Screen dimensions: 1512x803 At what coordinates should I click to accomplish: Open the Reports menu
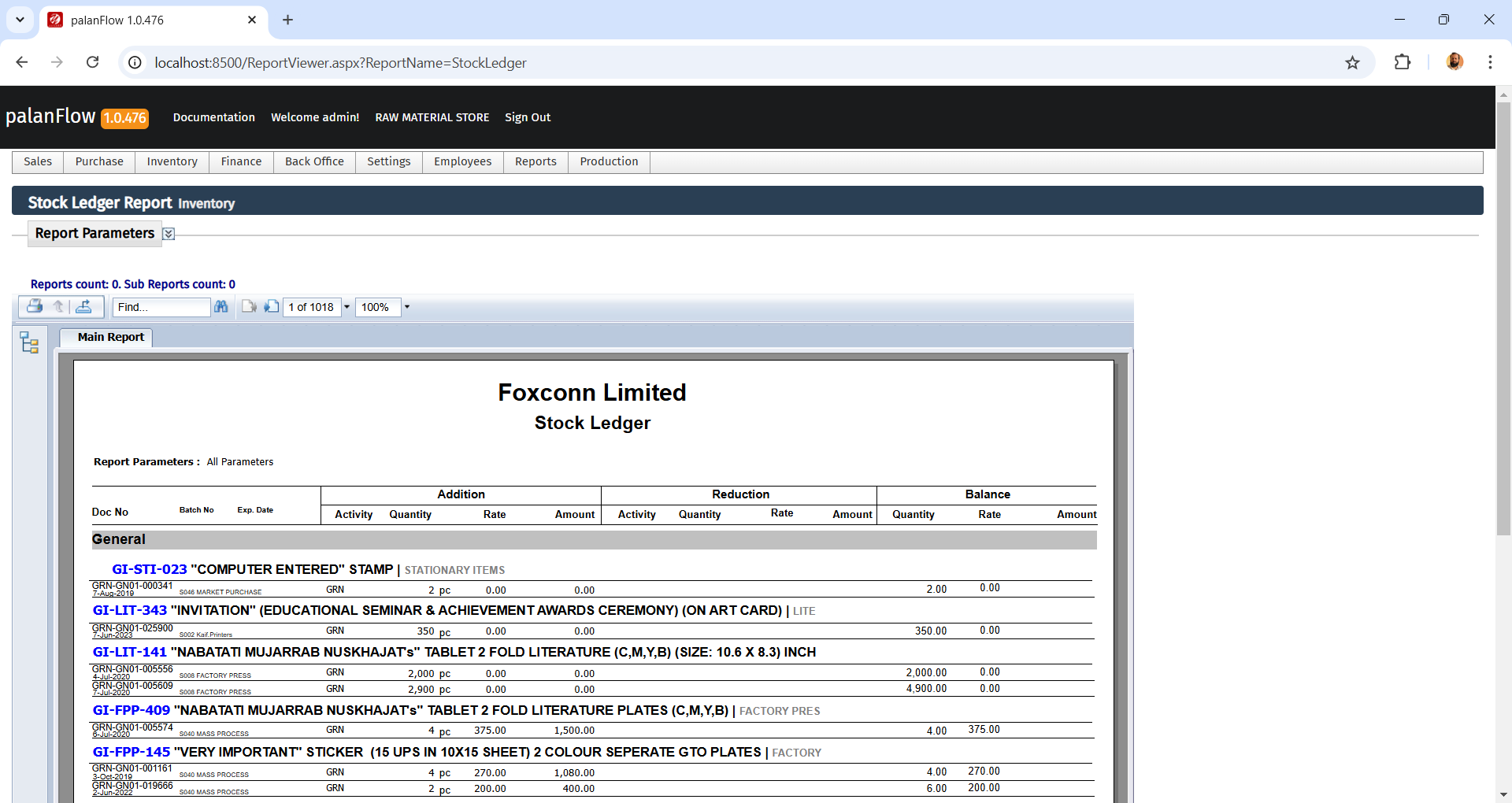pos(535,161)
